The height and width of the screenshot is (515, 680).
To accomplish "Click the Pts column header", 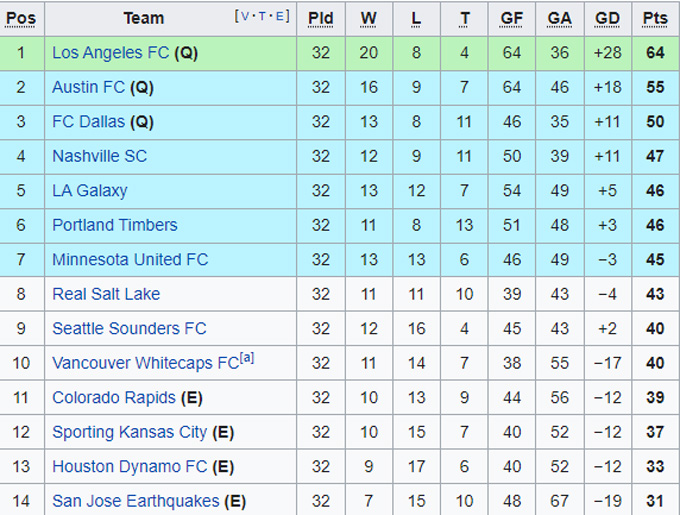I will click(x=655, y=18).
